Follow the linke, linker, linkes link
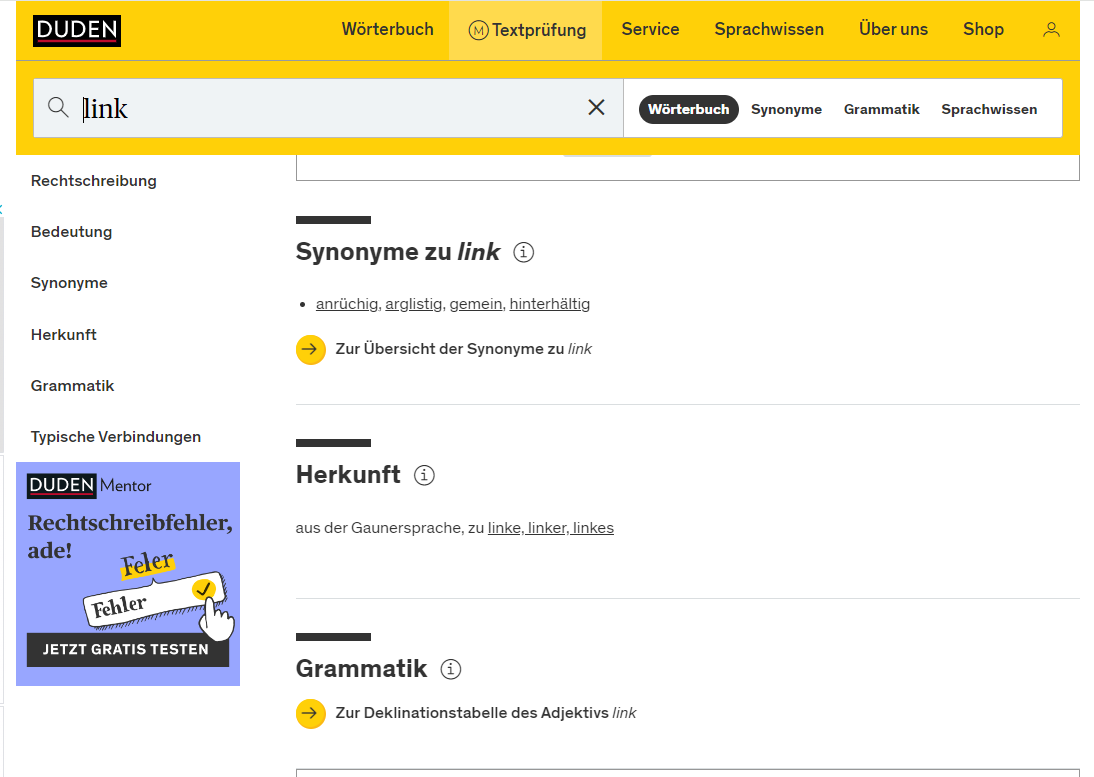 [x=551, y=528]
